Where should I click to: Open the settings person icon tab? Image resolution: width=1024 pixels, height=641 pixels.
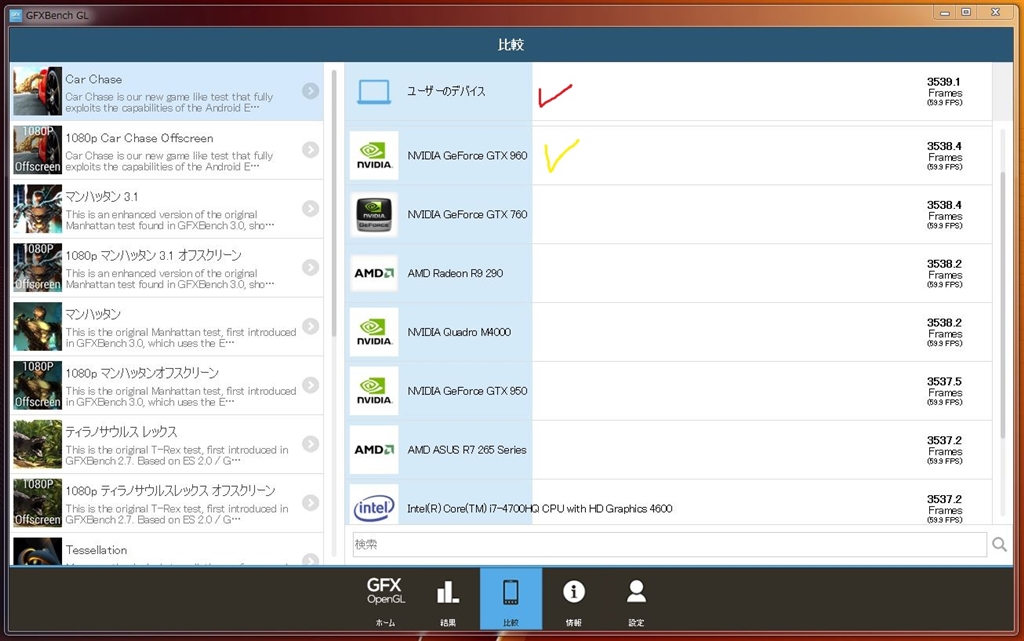pos(636,599)
